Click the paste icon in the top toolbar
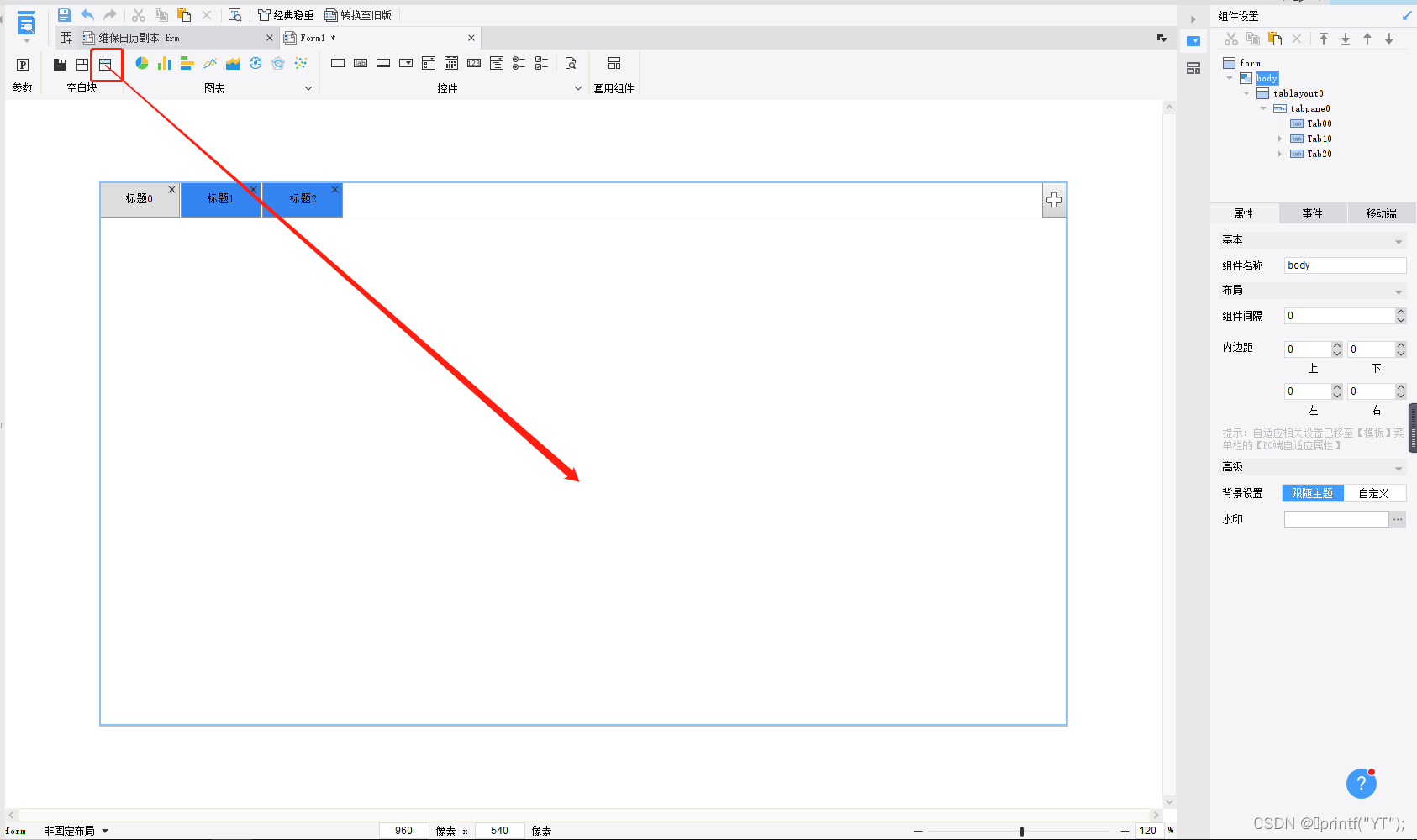Image resolution: width=1417 pixels, height=840 pixels. click(184, 15)
